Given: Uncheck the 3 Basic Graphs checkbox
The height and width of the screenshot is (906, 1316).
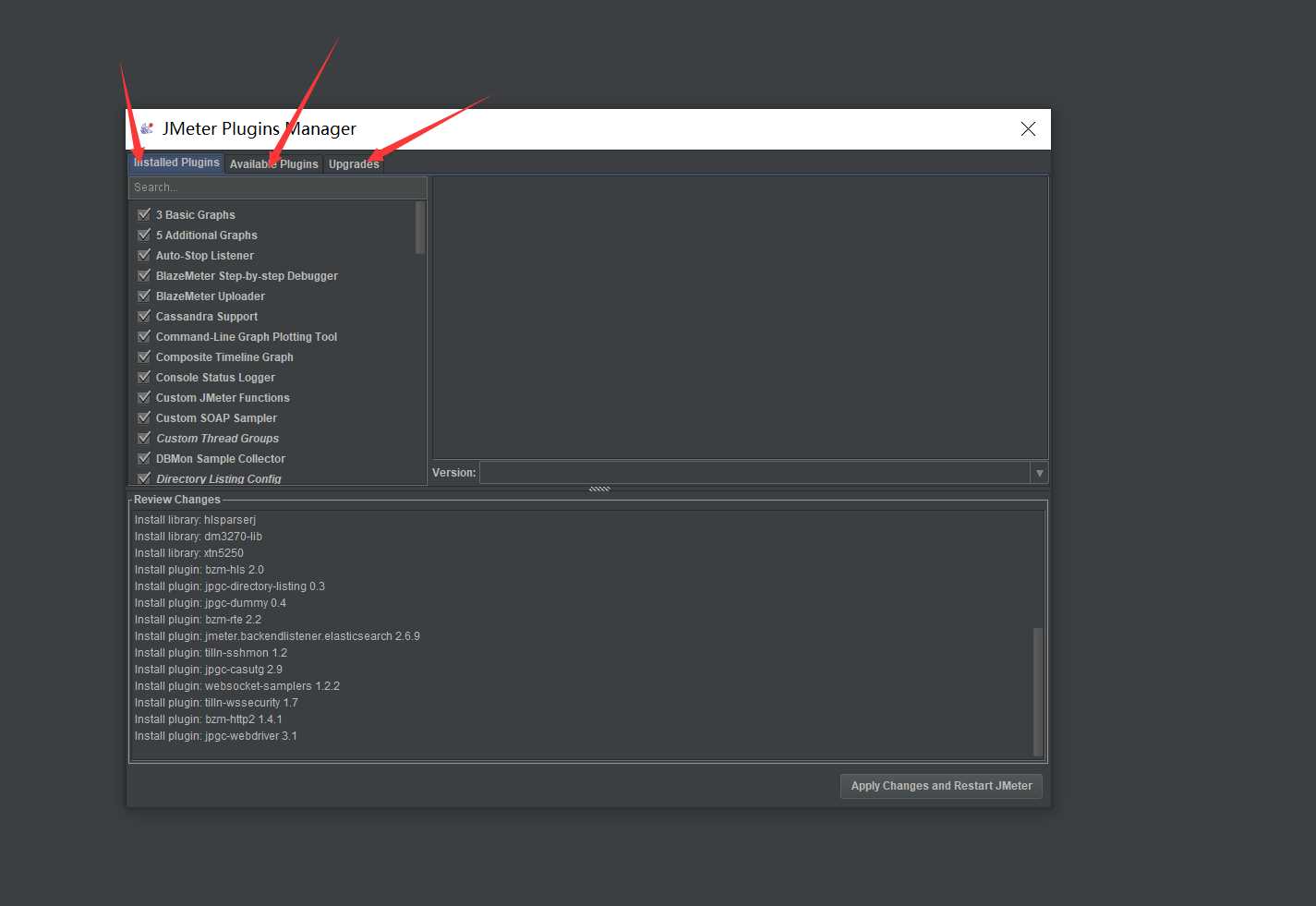Looking at the screenshot, I should (144, 214).
